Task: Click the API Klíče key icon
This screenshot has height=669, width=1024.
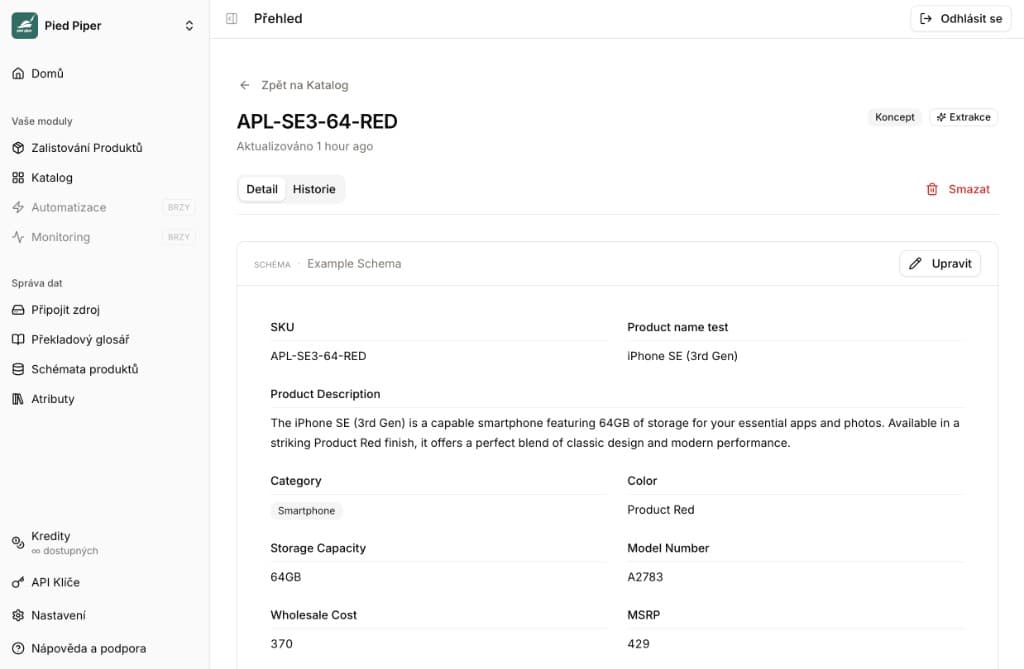Action: [18, 582]
